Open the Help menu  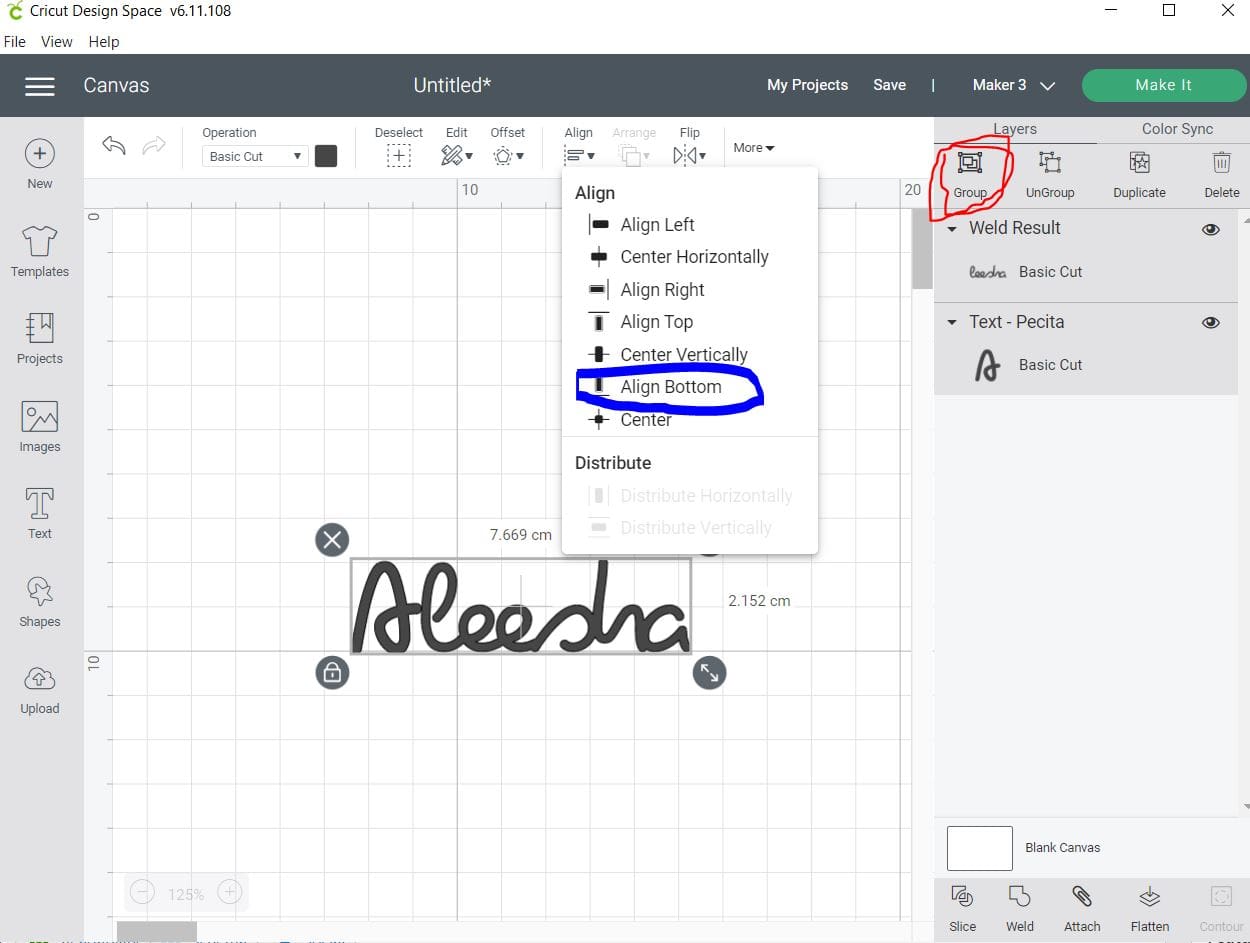tap(104, 42)
